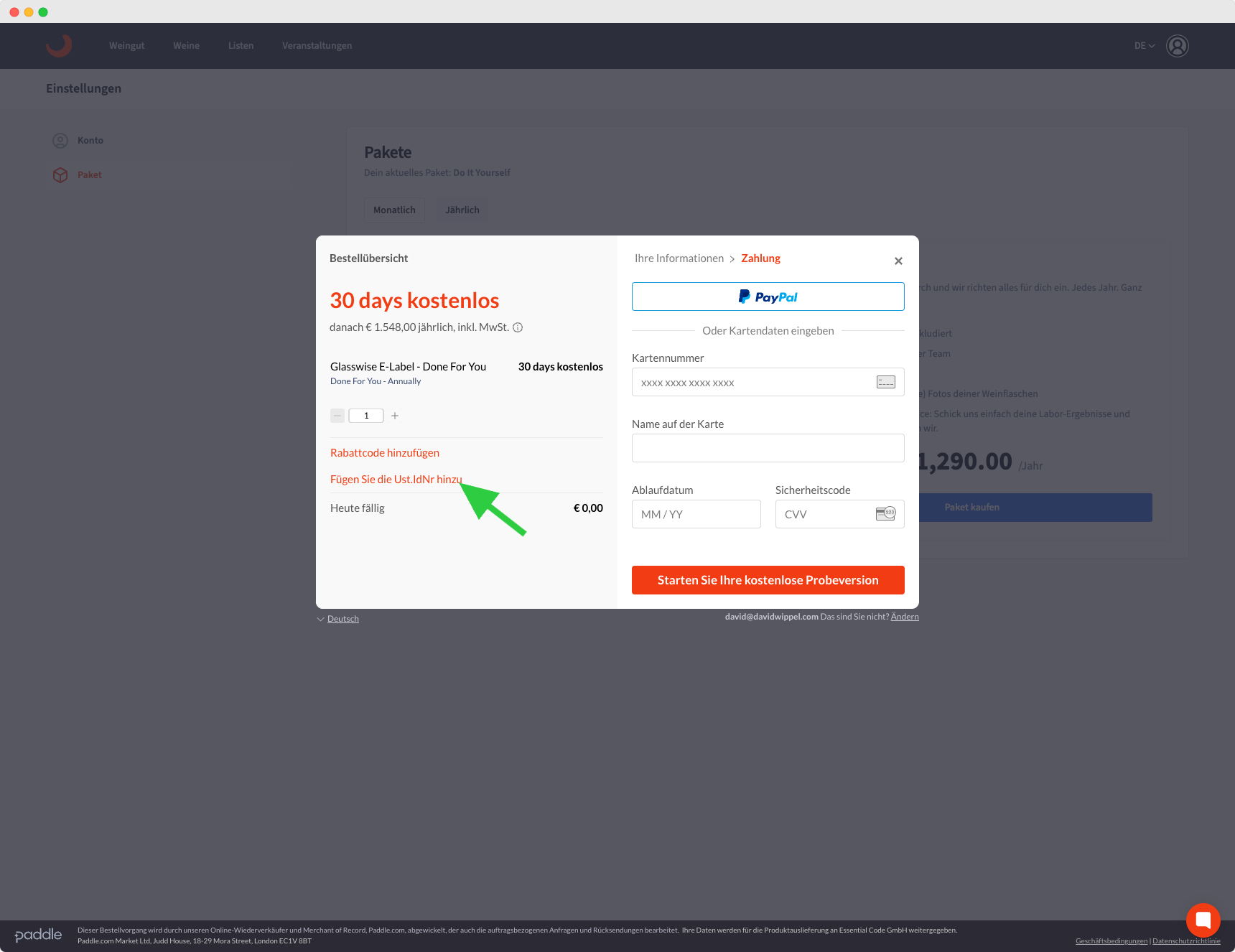The image size is (1235, 952).
Task: Pay with PayPal button
Action: coord(768,297)
